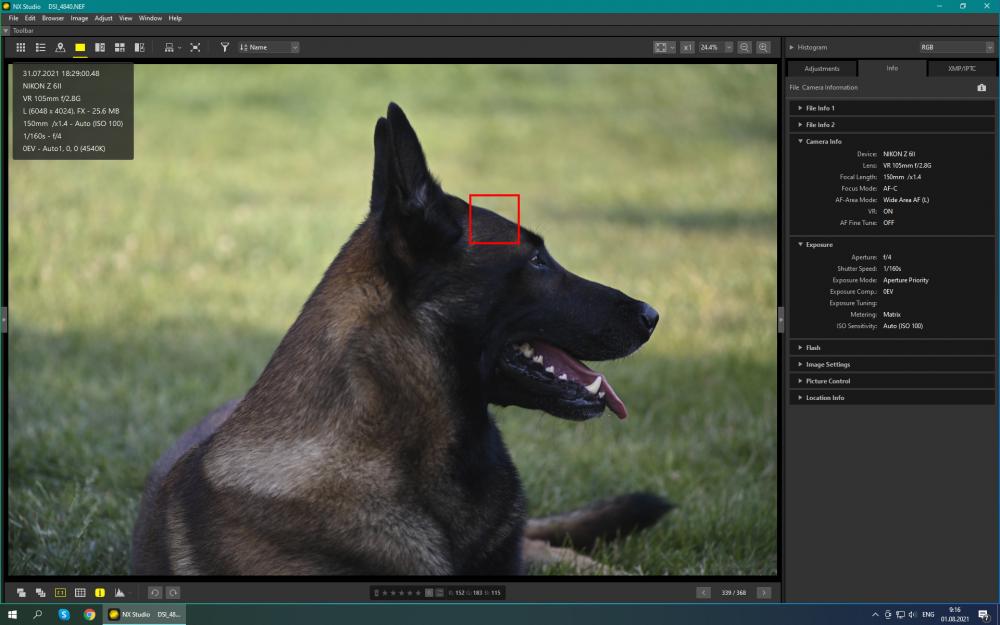Toggle the yellow image info overlay
The image size is (1000, 625).
[x=99, y=592]
